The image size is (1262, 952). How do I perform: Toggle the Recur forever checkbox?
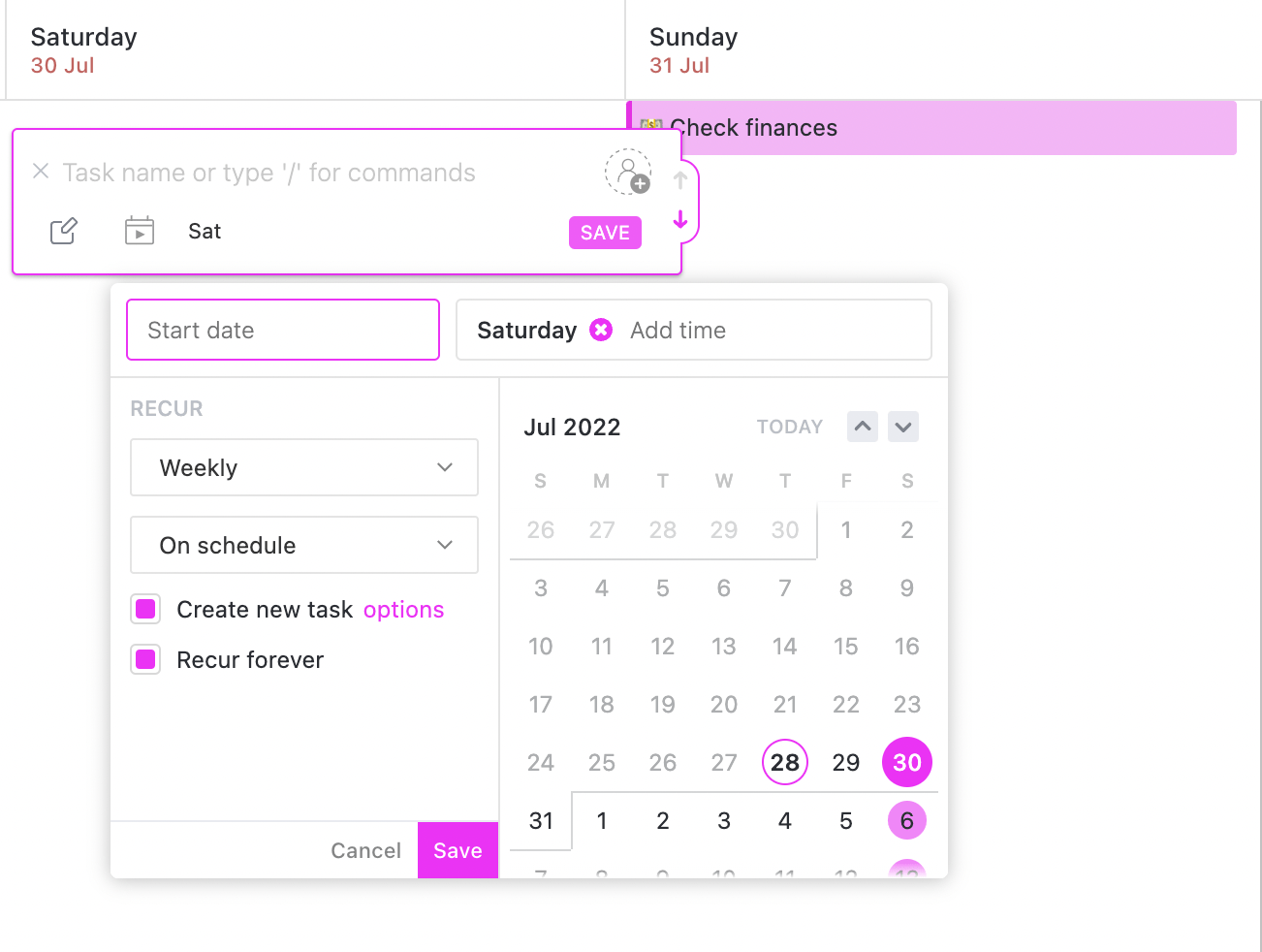tap(145, 659)
